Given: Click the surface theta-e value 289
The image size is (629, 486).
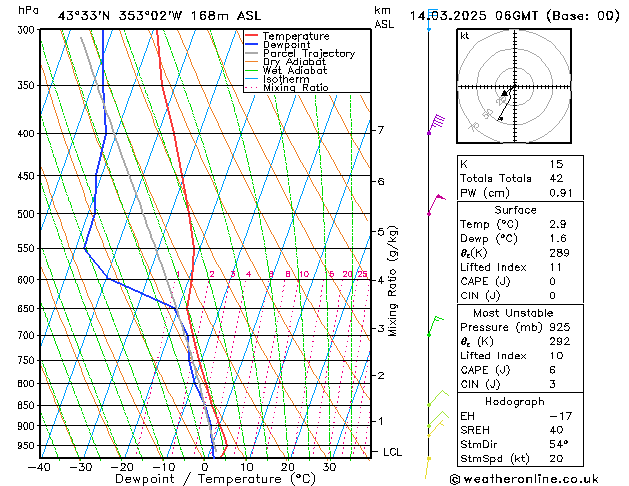Looking at the screenshot, I should point(560,253).
